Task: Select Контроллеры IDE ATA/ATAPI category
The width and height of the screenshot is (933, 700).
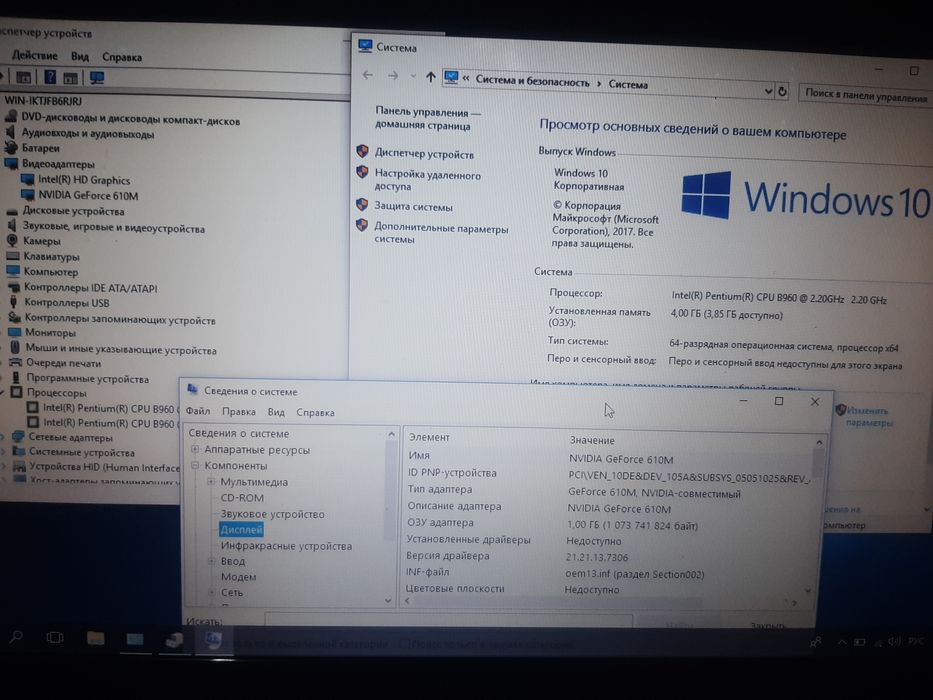Action: 90,288
